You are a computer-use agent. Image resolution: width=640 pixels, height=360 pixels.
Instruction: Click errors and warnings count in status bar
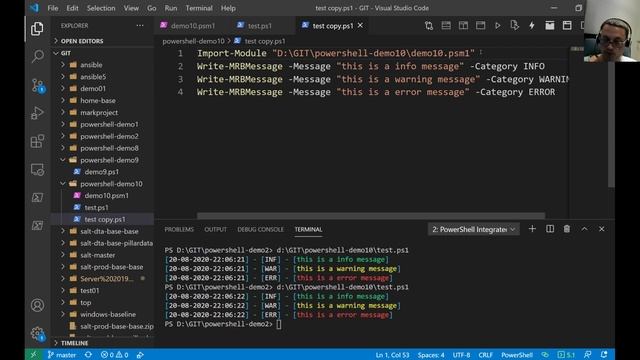pos(114,355)
